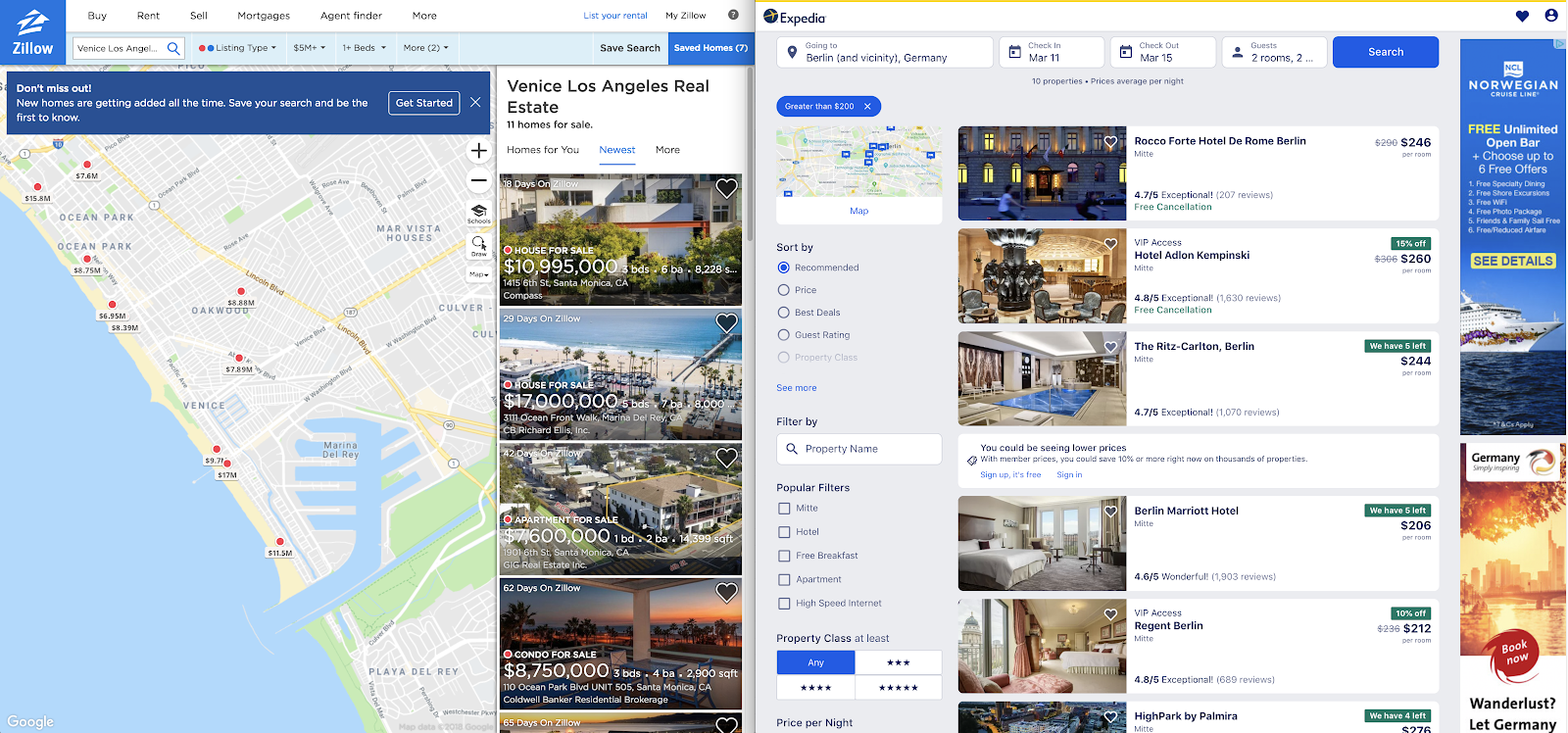Check the High Speed Internet filter
Screen dimensions: 1568x733
pyautogui.click(x=784, y=604)
